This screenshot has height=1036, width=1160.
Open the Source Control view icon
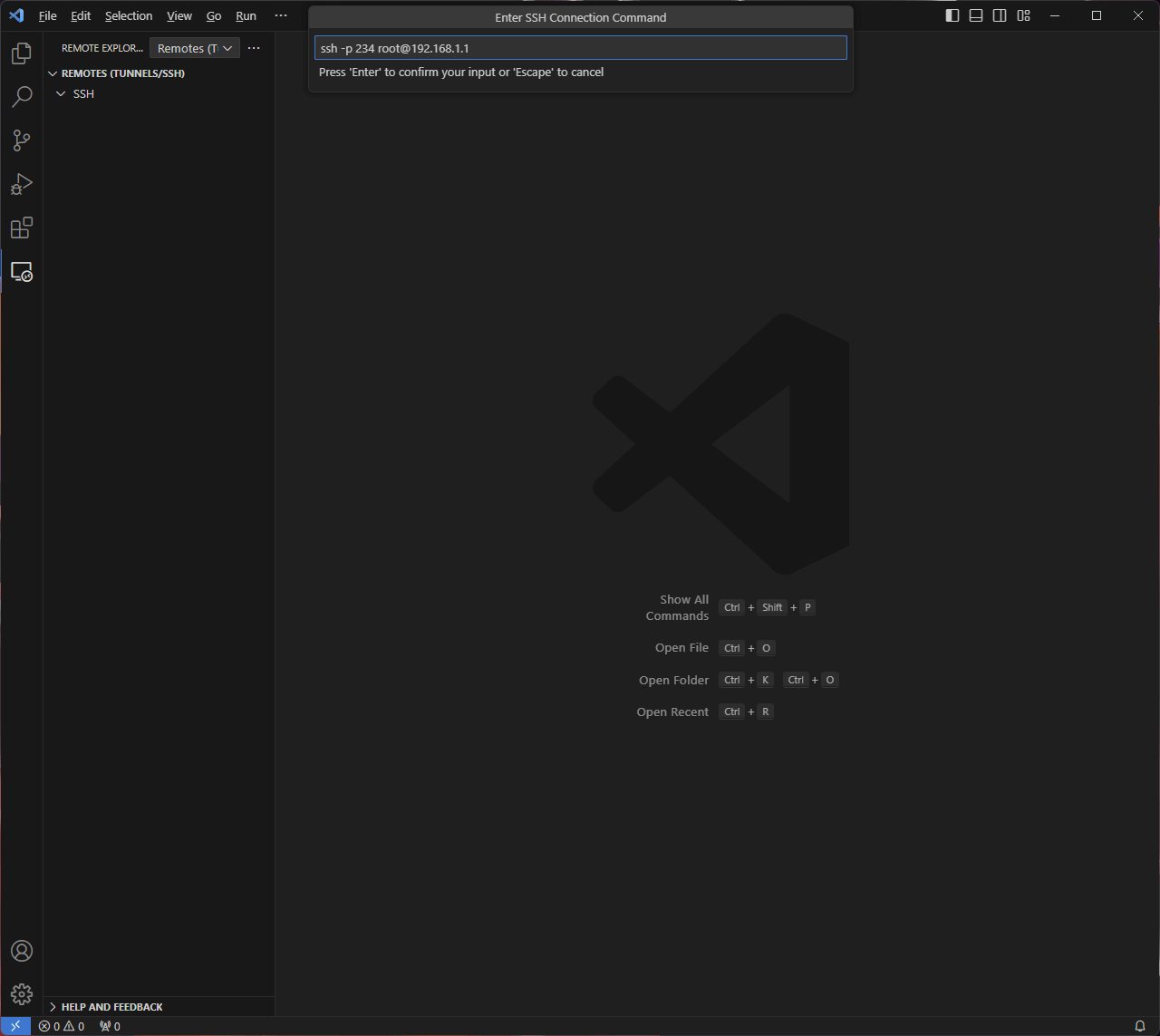[22, 140]
